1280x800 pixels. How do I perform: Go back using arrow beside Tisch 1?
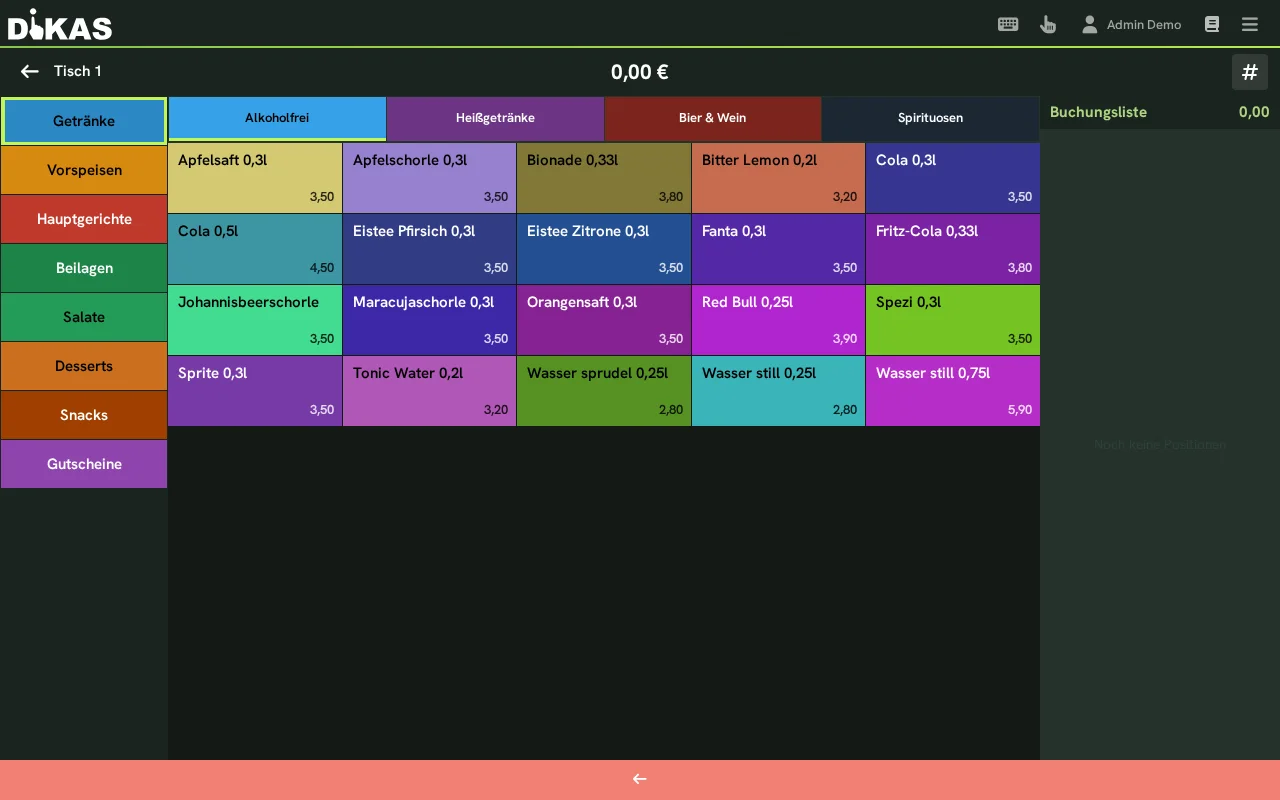(30, 71)
